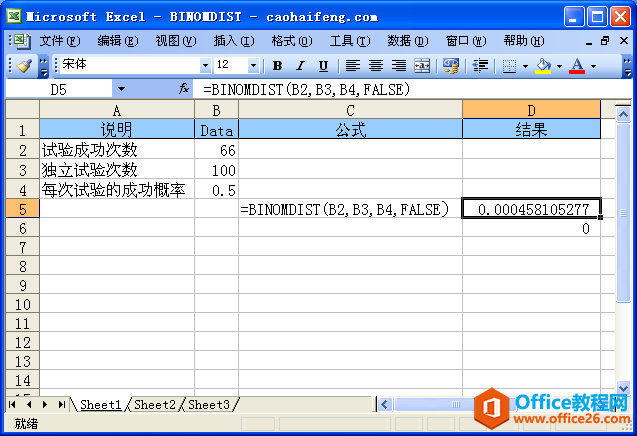637x436 pixels.
Task: Select column C header
Action: pyautogui.click(x=350, y=110)
